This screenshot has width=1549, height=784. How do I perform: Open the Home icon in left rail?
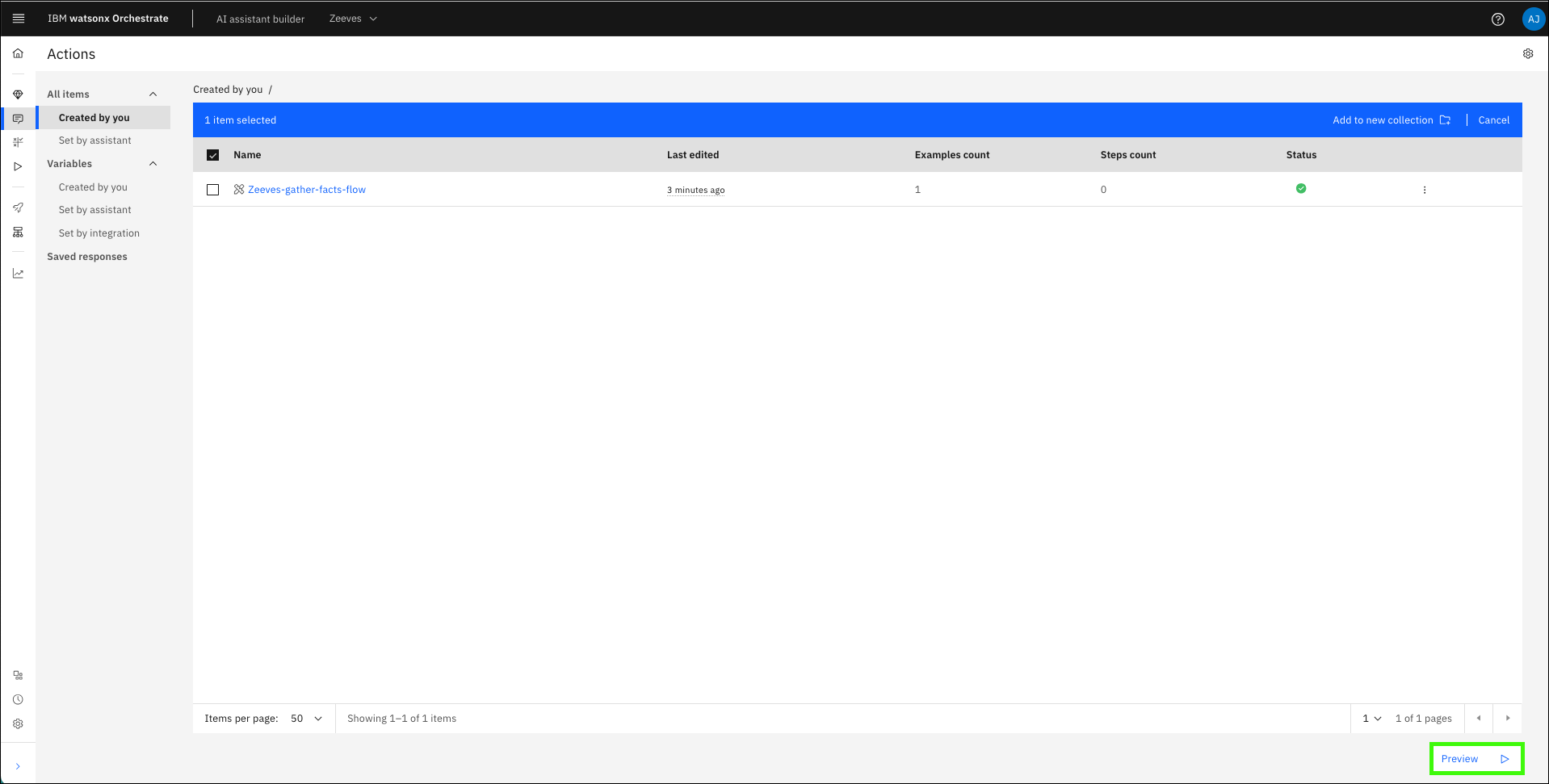[18, 53]
